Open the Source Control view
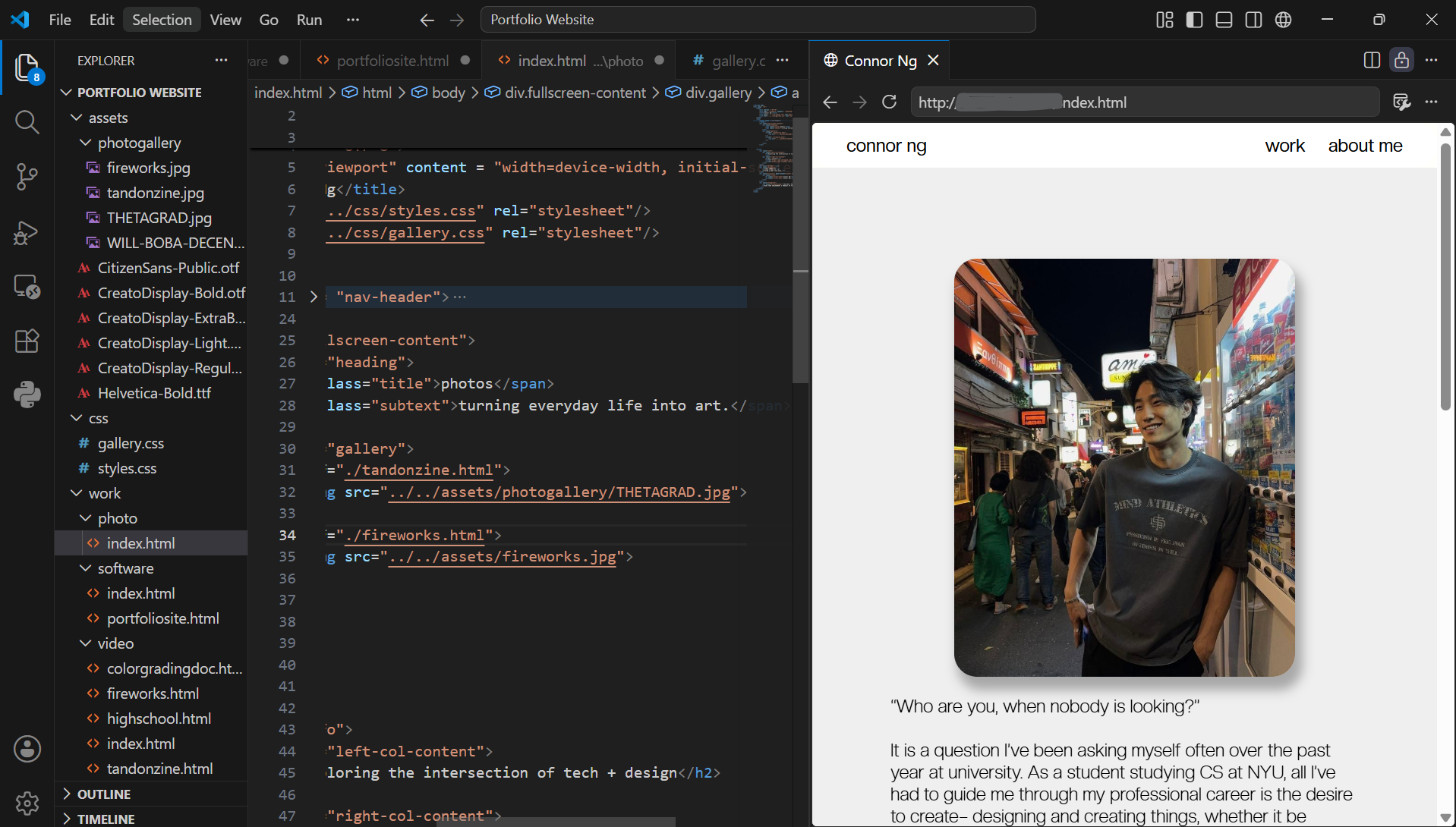 pos(27,177)
